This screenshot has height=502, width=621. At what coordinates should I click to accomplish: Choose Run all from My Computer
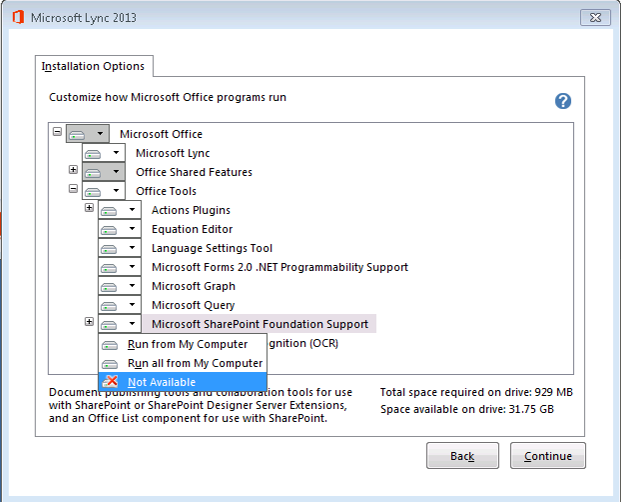point(183,363)
